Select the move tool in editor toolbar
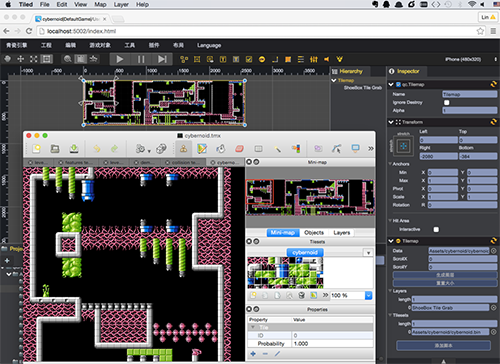 point(21,59)
